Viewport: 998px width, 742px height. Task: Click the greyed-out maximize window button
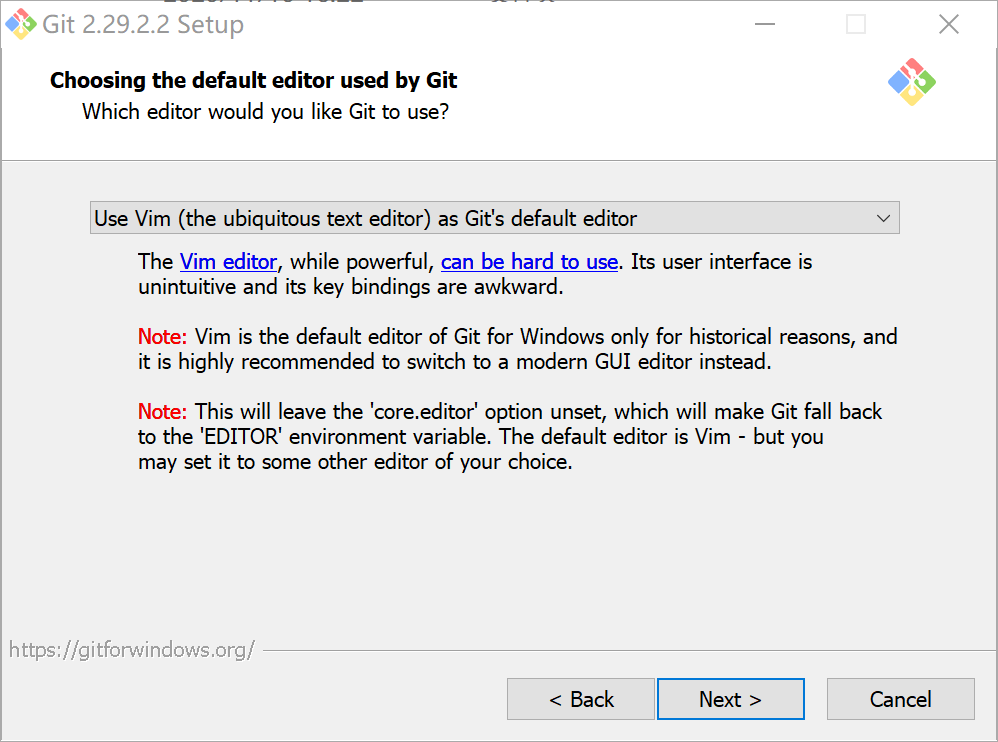(x=855, y=24)
